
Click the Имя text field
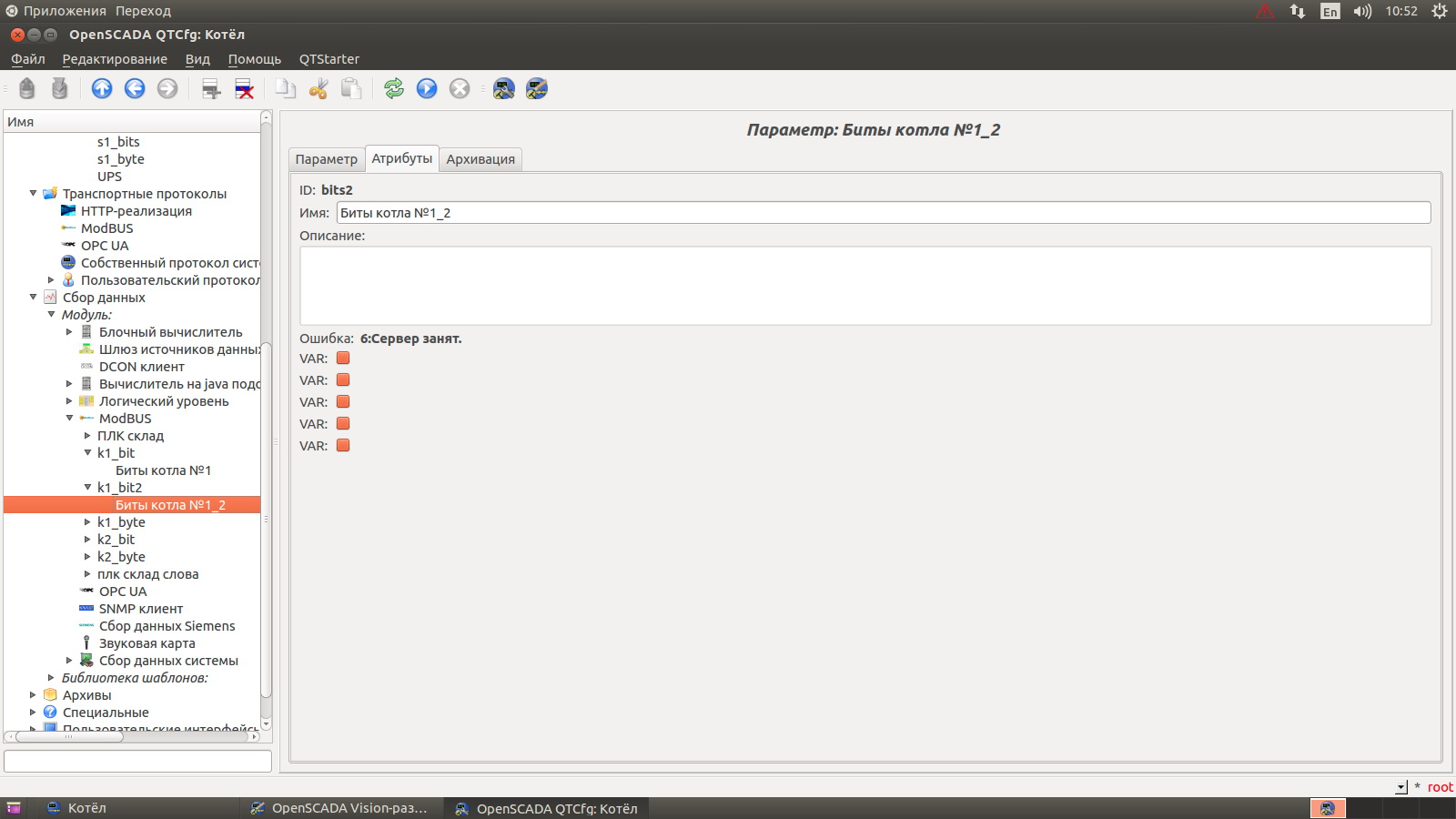[883, 213]
